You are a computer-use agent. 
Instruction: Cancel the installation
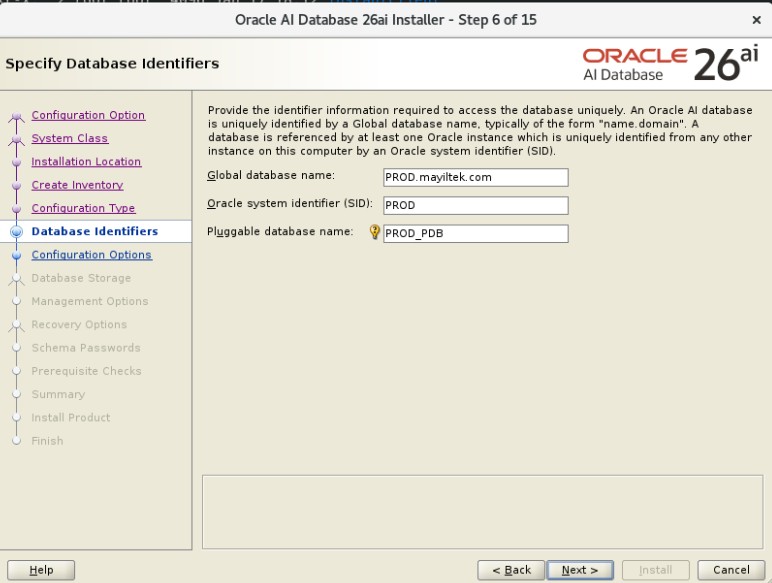click(731, 570)
